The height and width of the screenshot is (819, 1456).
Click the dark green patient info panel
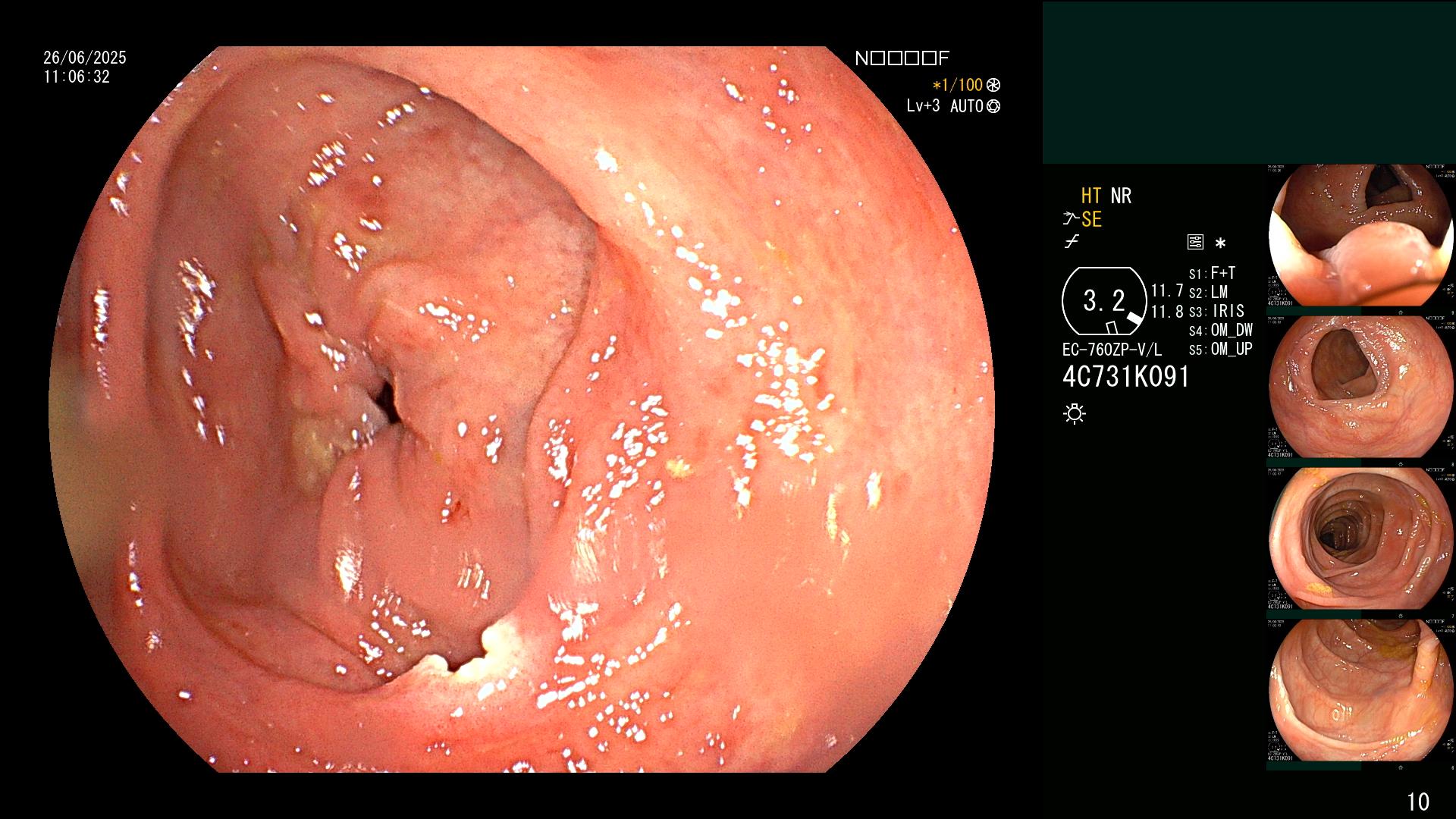(1249, 82)
